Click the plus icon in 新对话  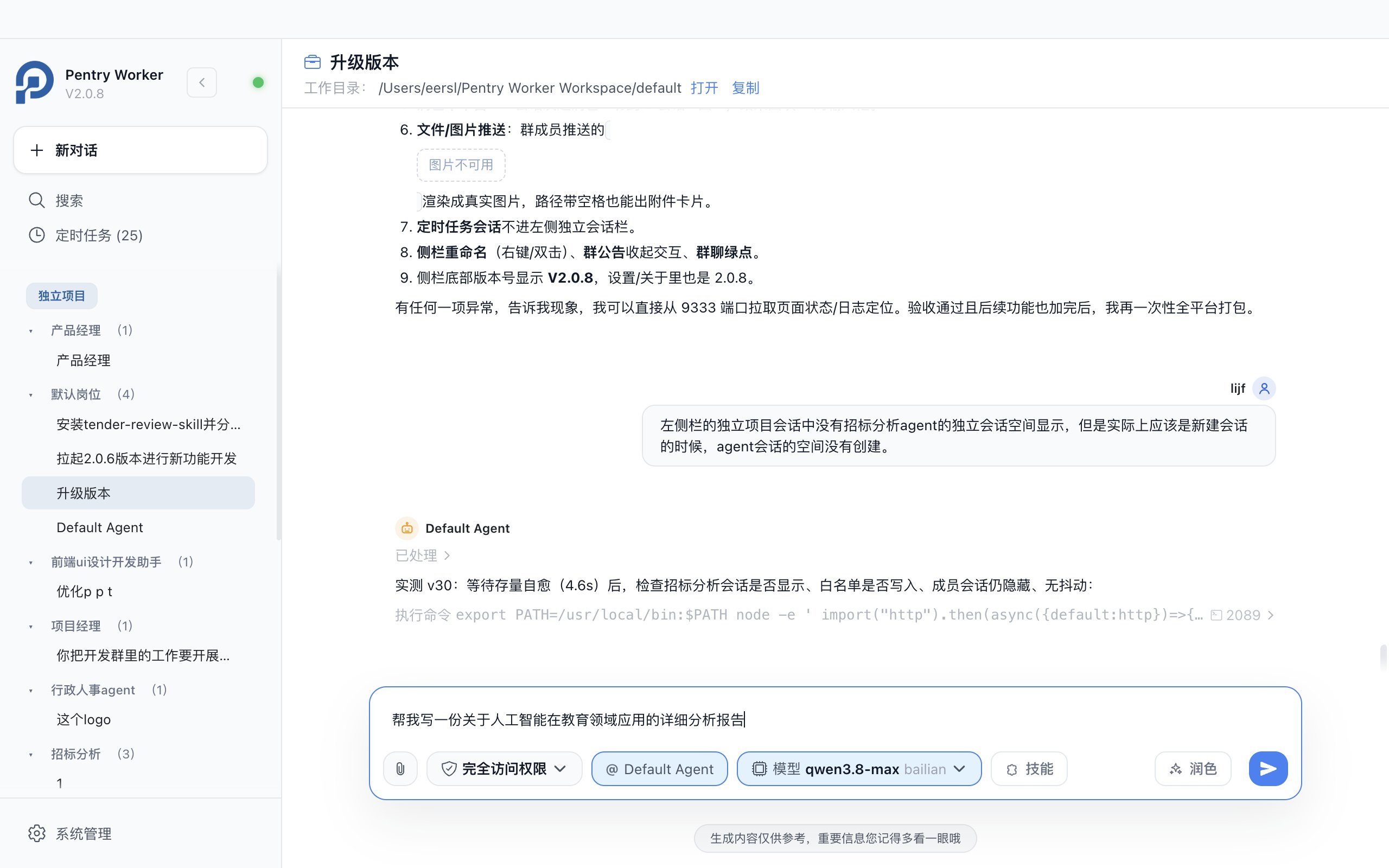[x=37, y=150]
